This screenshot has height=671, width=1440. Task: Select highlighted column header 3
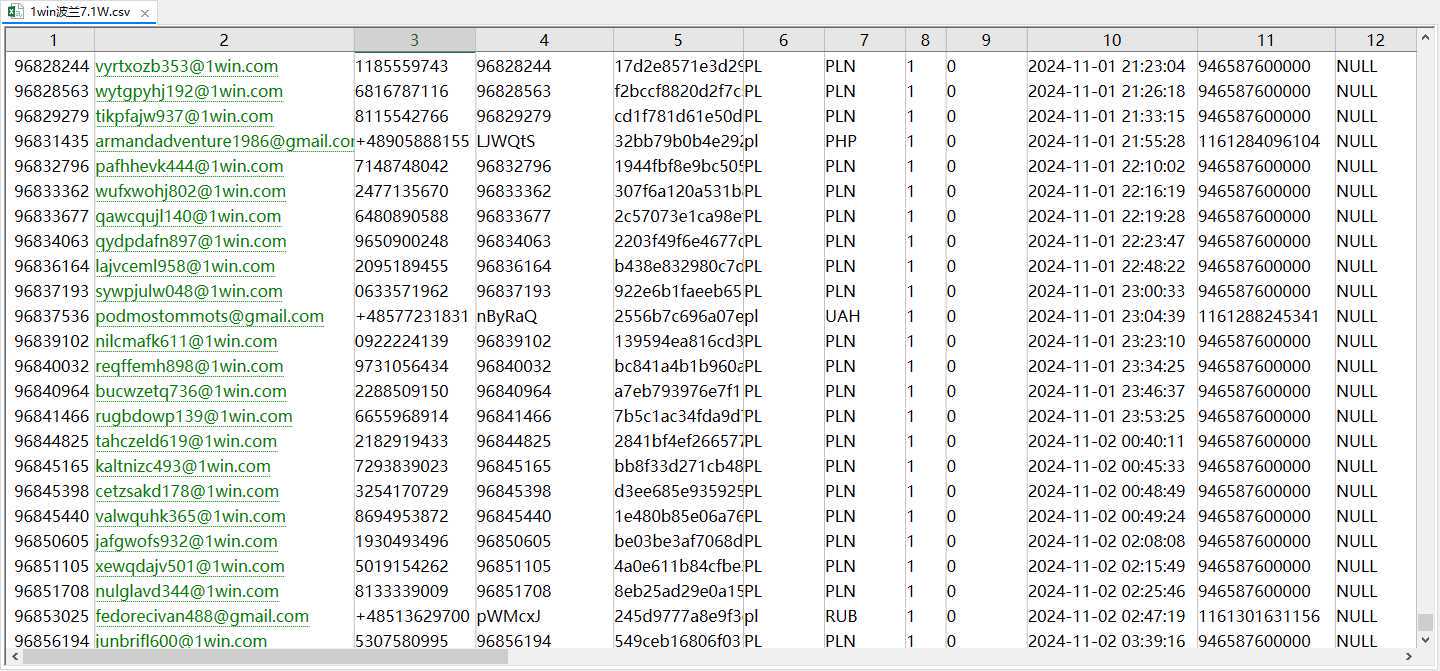tap(415, 40)
